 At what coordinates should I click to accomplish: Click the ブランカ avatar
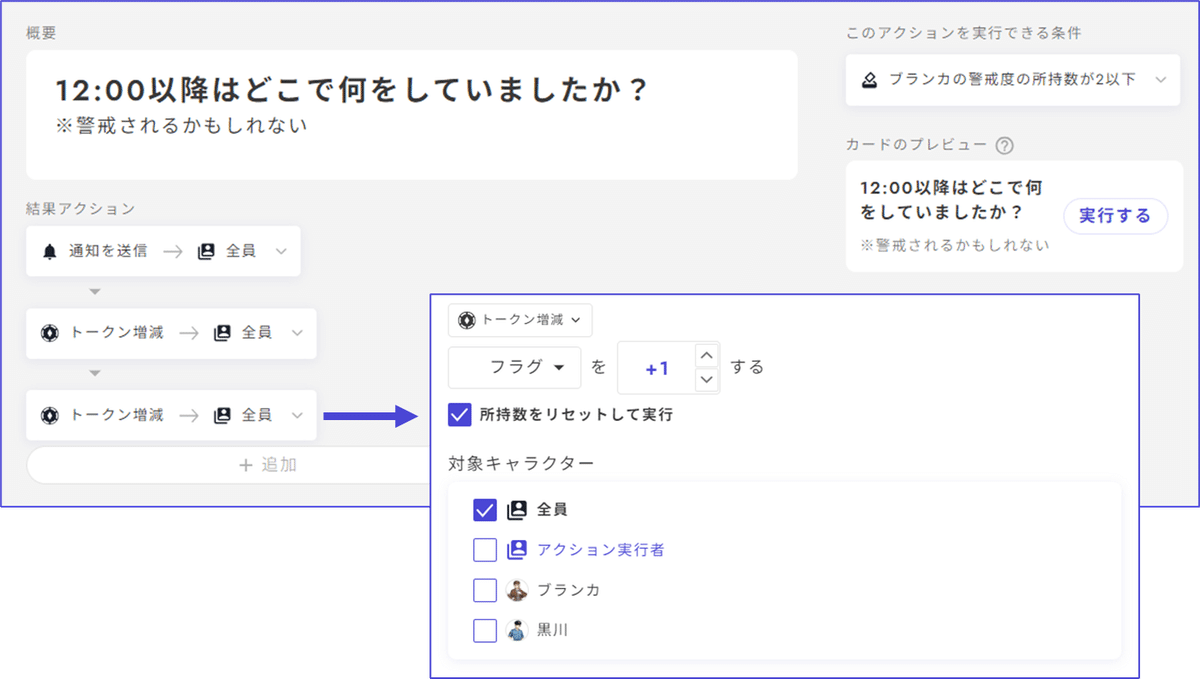pyautogui.click(x=517, y=590)
